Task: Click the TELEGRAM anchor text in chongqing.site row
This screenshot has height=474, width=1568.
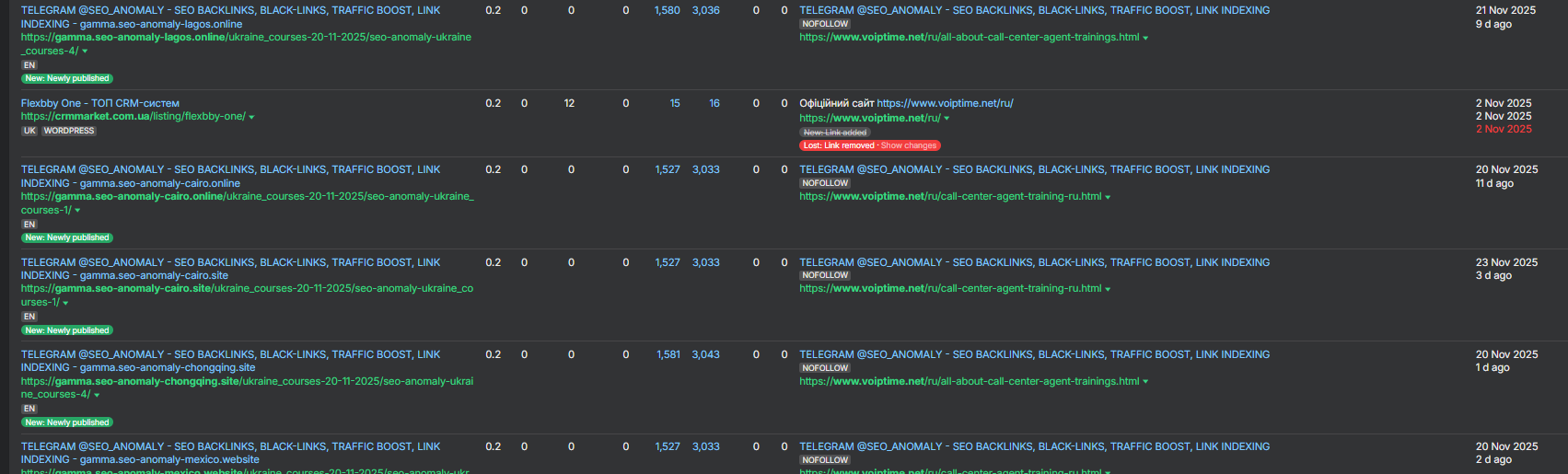Action: coord(1034,354)
